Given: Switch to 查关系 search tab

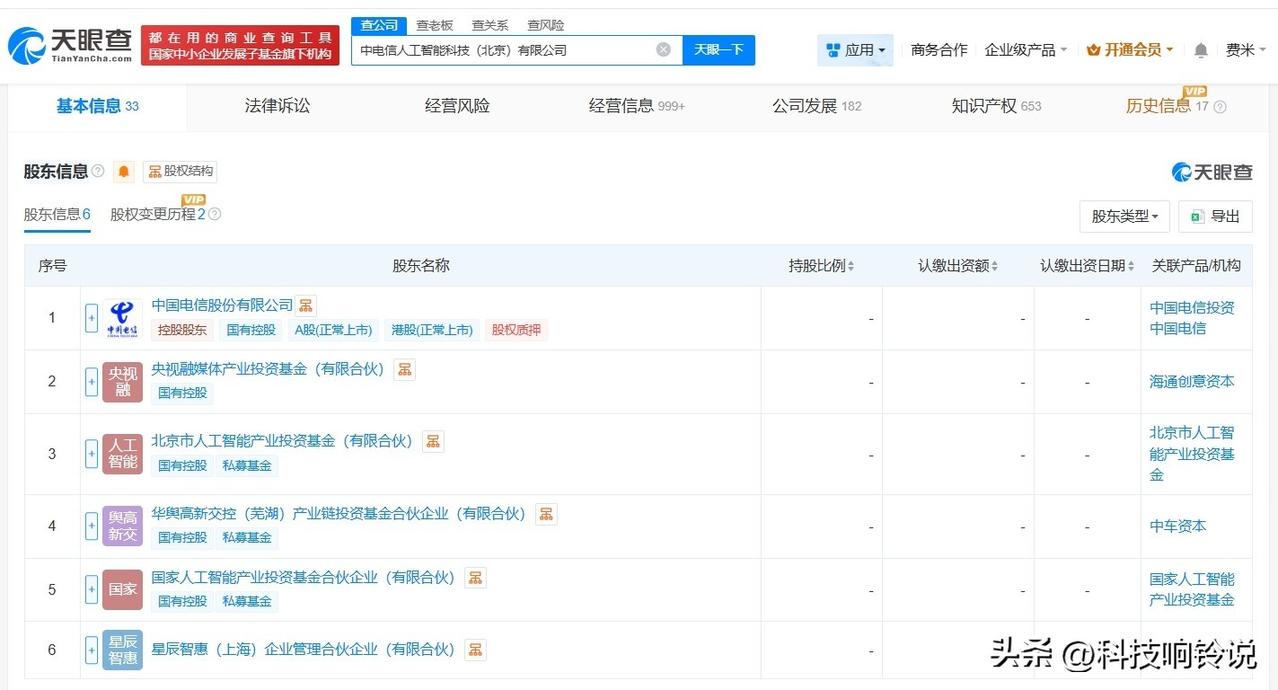Looking at the screenshot, I should pos(490,25).
